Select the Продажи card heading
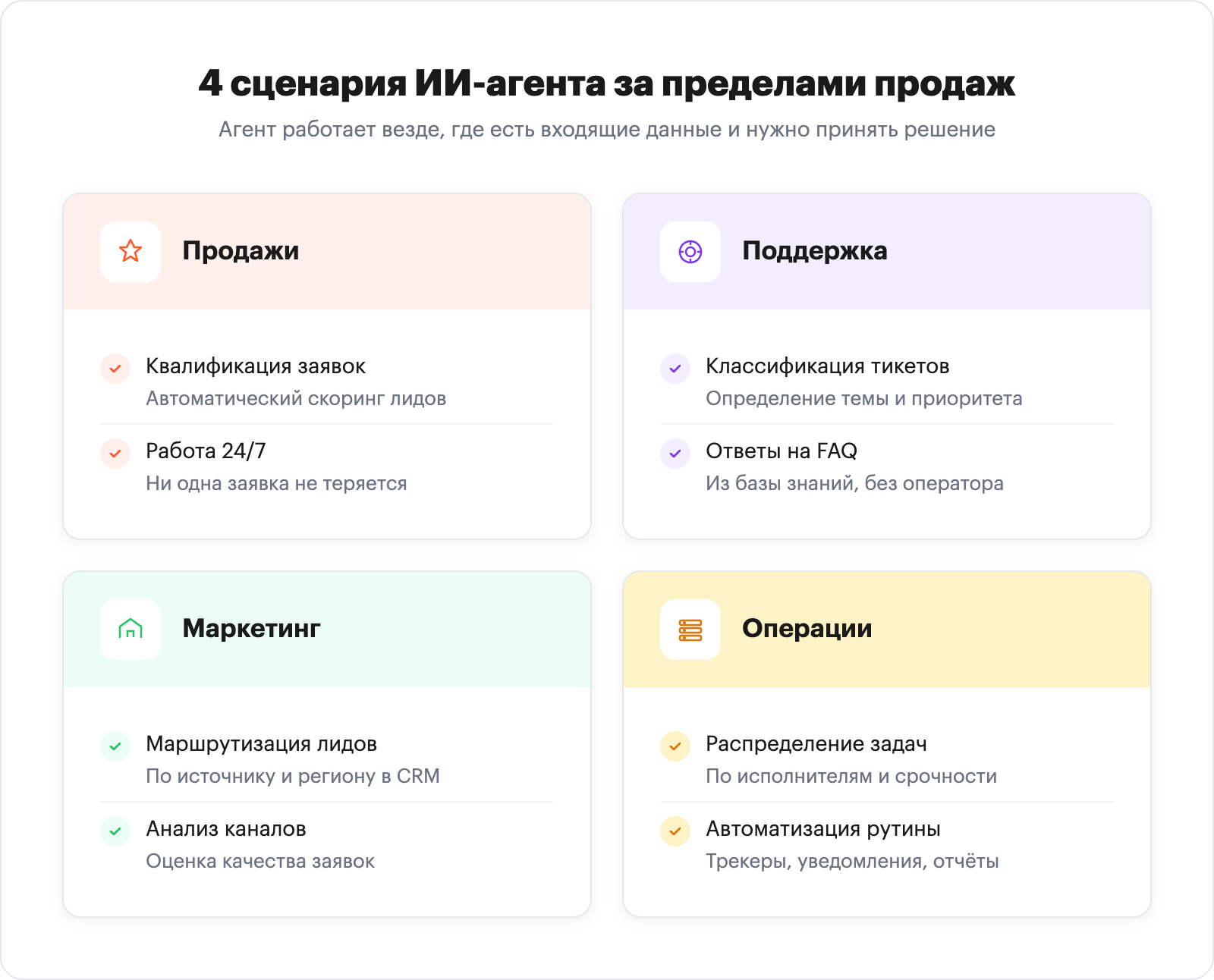Image resolution: width=1214 pixels, height=980 pixels. tap(241, 251)
